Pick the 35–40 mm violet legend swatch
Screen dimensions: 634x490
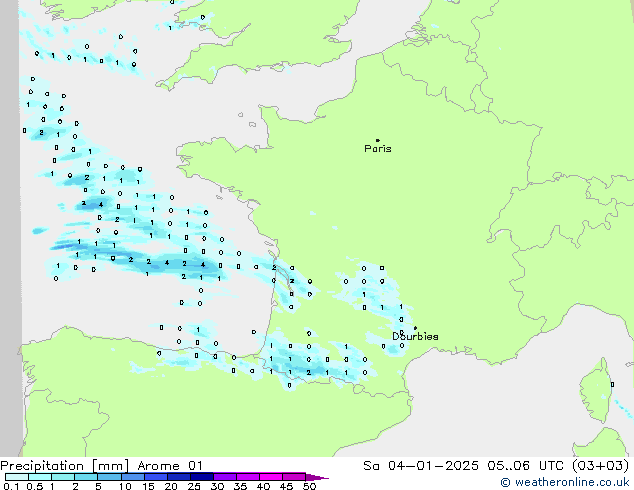point(247,477)
